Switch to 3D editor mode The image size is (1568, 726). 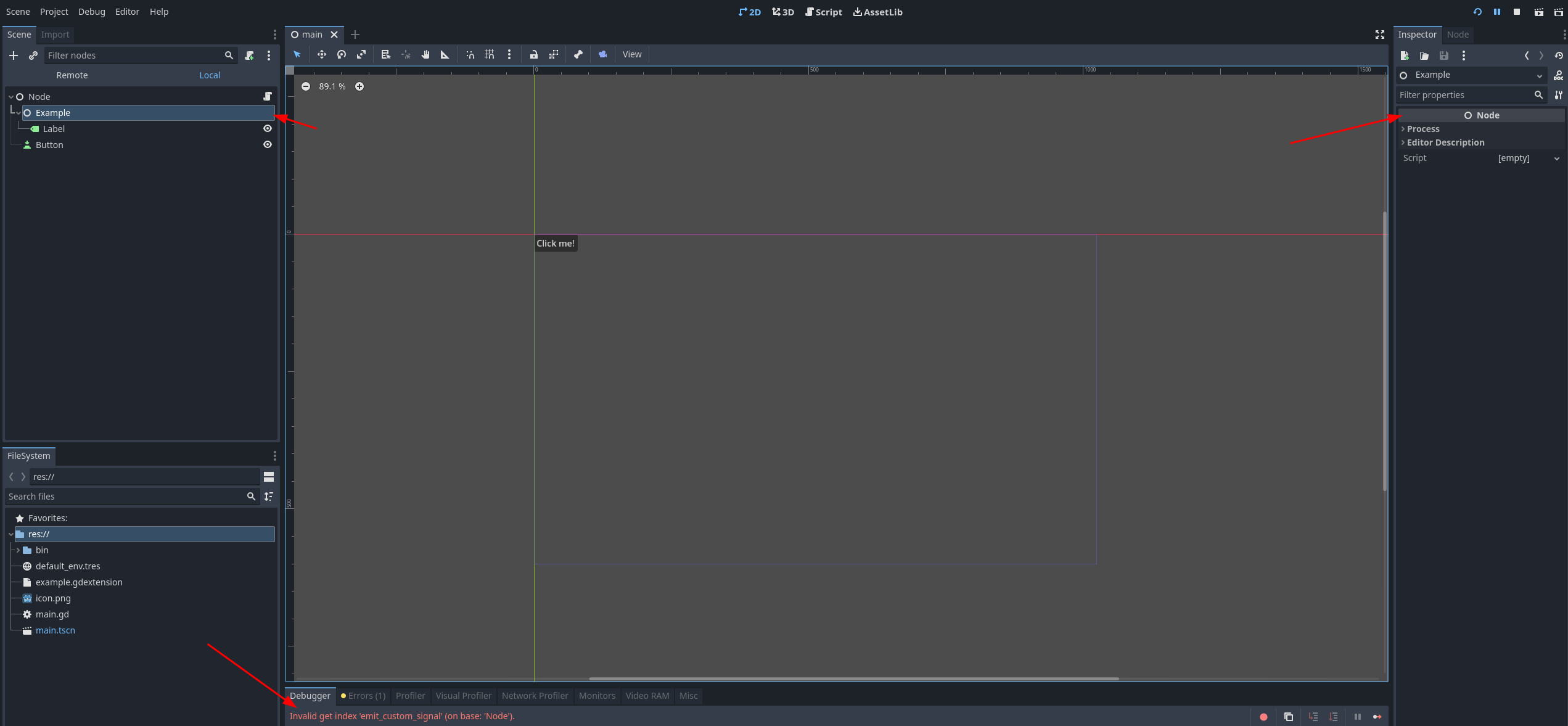point(782,12)
